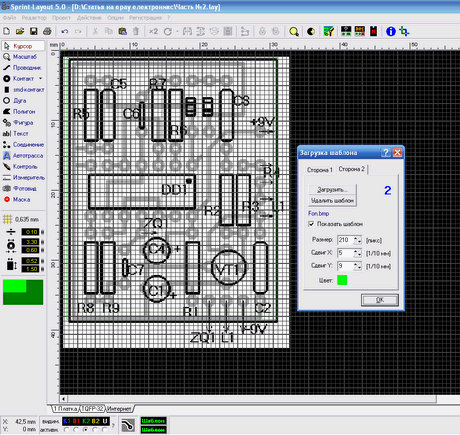This screenshot has width=460, height=435.
Task: Click the Save diskette toolbar icon
Action: 34,31
